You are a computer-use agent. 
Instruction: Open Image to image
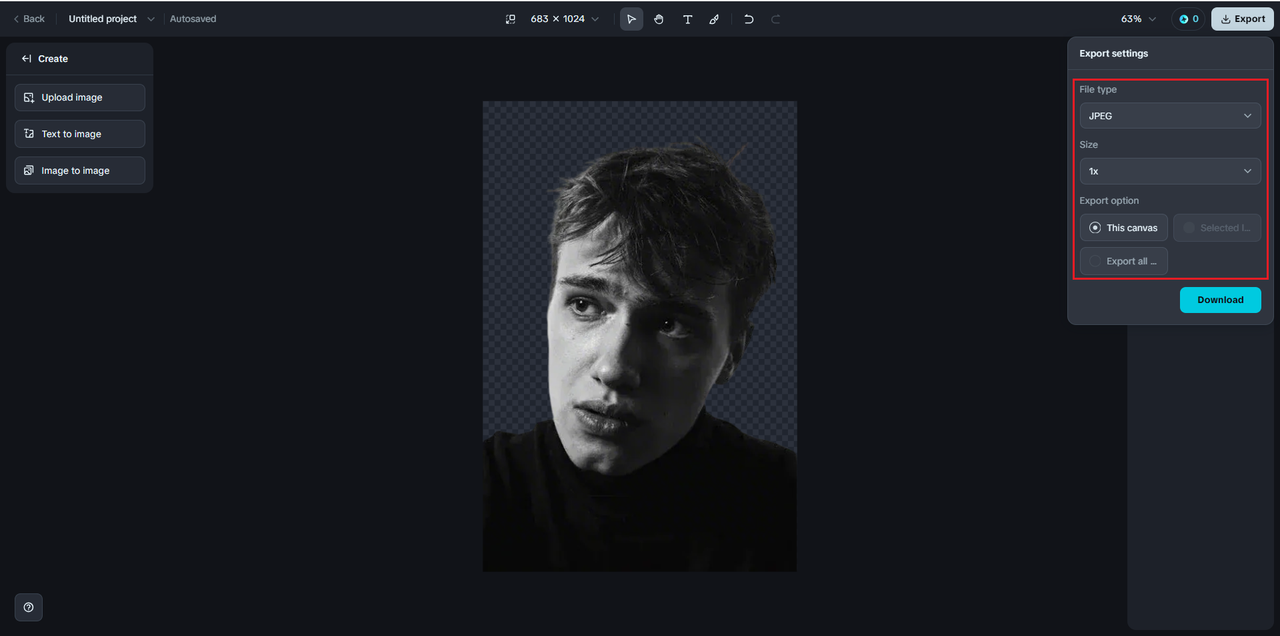(x=80, y=170)
